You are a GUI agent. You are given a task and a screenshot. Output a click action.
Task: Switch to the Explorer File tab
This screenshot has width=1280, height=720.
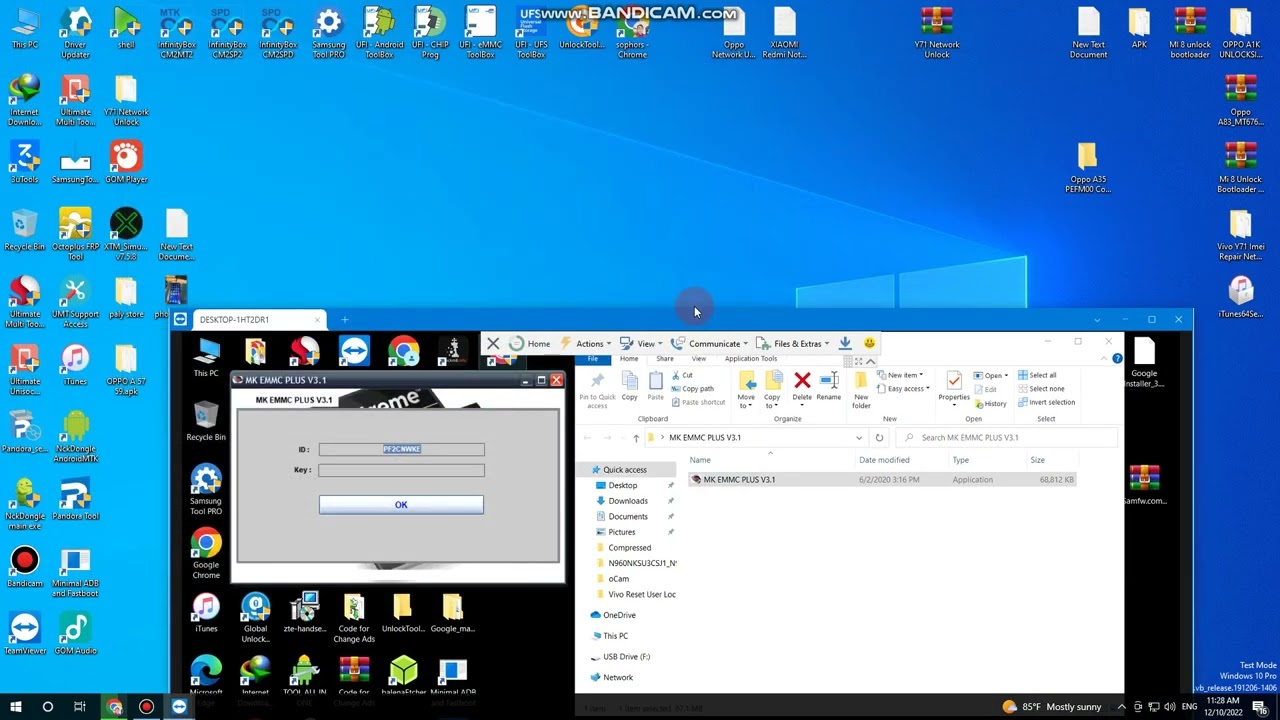(x=592, y=358)
